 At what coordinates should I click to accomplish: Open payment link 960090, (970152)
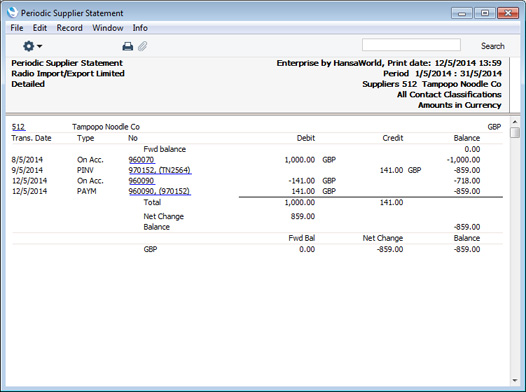(160, 191)
